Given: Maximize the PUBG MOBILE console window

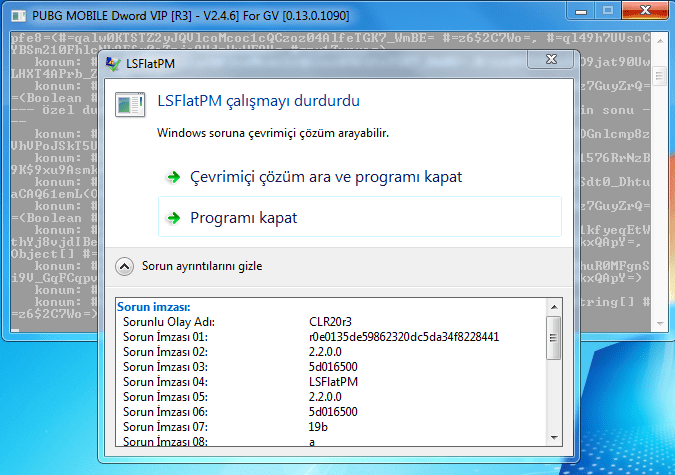Looking at the screenshot, I should (x=608, y=10).
